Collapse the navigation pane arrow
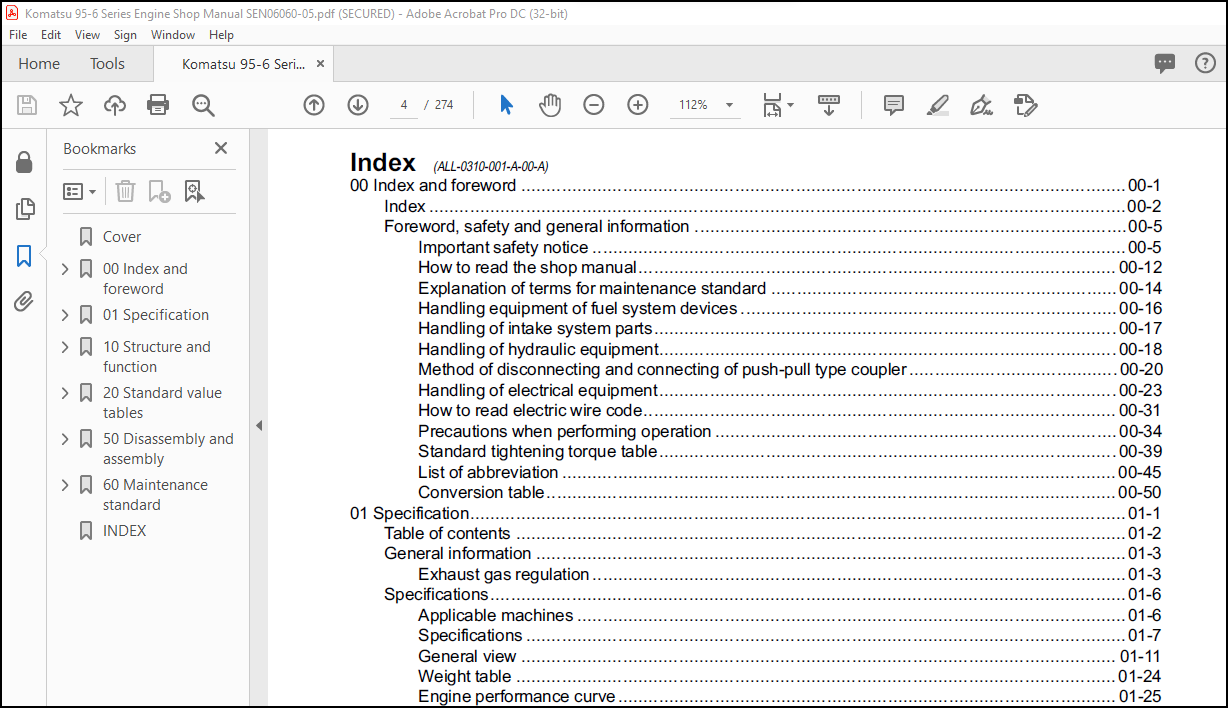The image size is (1228, 708). (259, 425)
